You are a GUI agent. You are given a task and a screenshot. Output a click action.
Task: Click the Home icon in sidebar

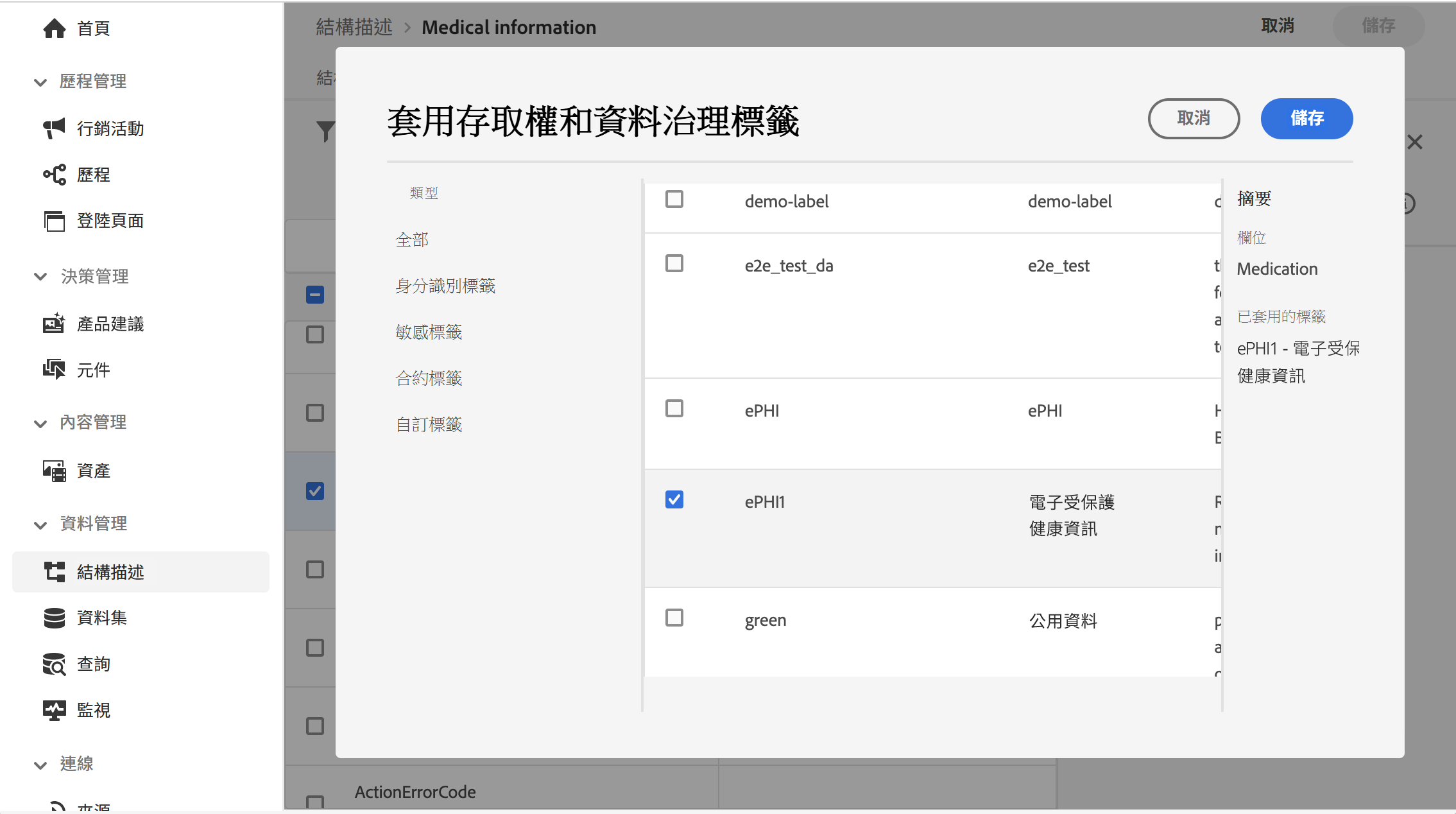click(x=55, y=28)
